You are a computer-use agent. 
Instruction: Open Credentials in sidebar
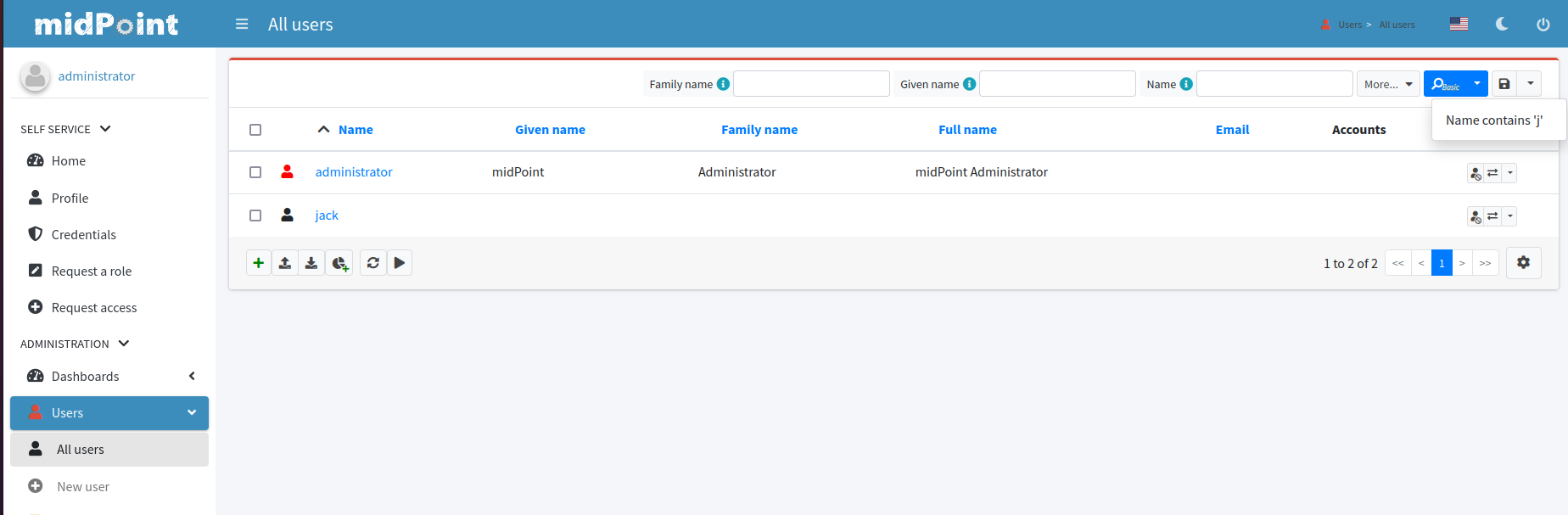click(x=109, y=234)
